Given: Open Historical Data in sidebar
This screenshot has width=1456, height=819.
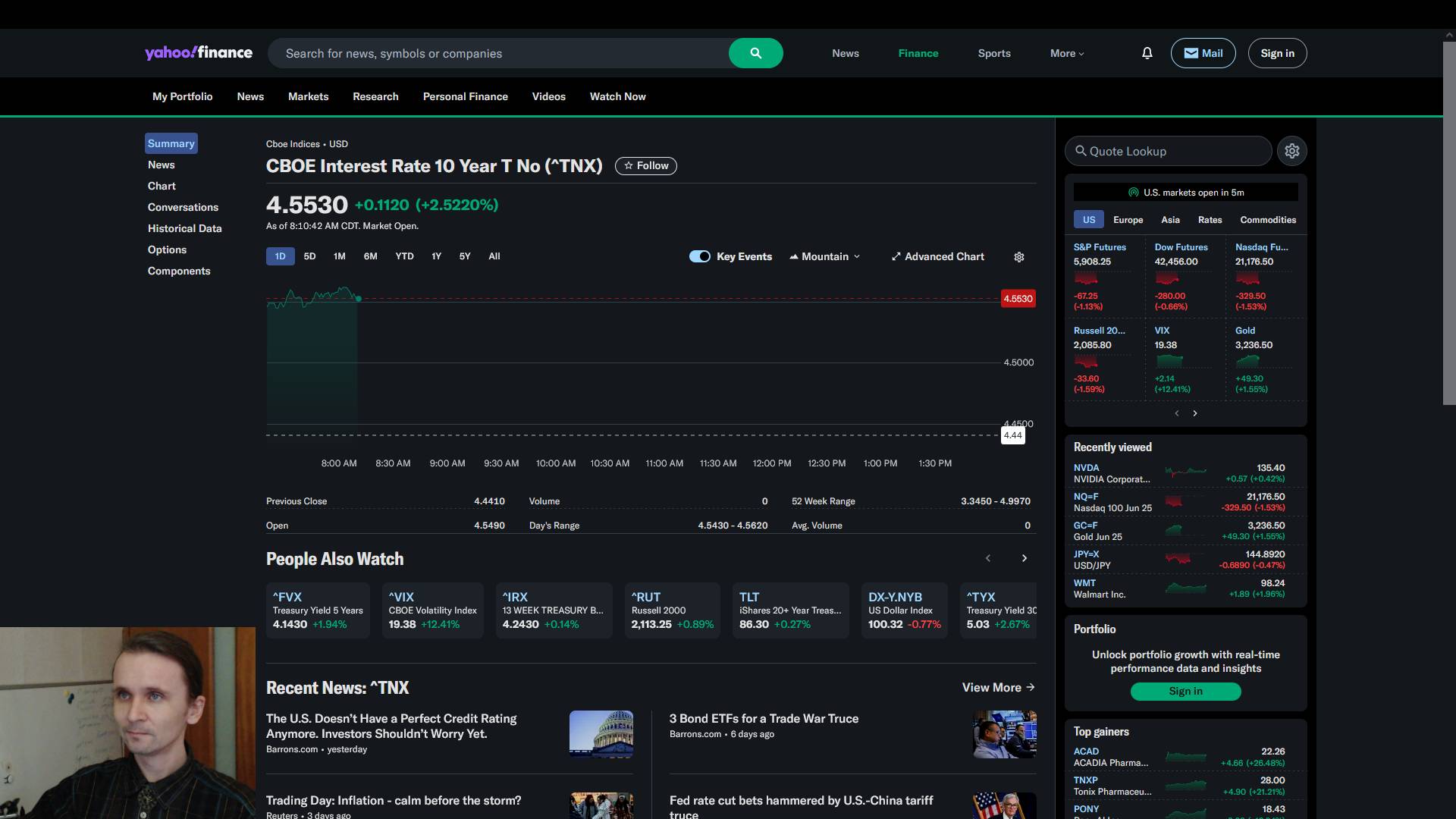Looking at the screenshot, I should pos(184,228).
